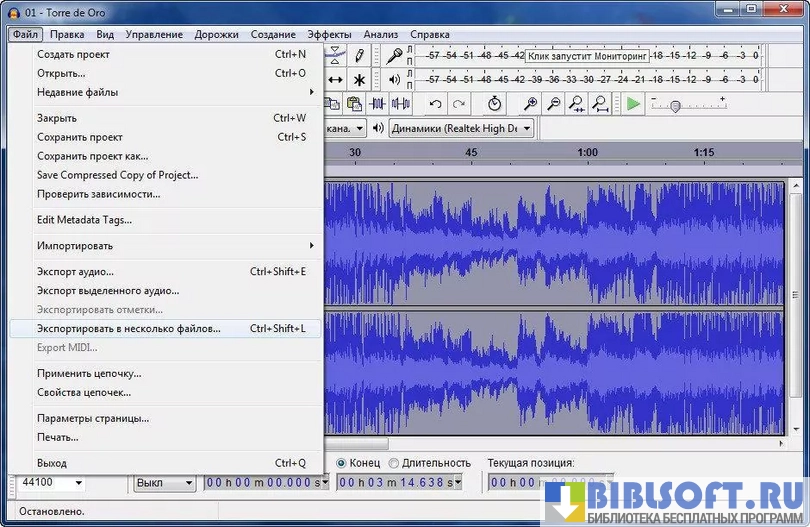The width and height of the screenshot is (810, 527).
Task: Select the Конец radio button
Action: [x=342, y=463]
